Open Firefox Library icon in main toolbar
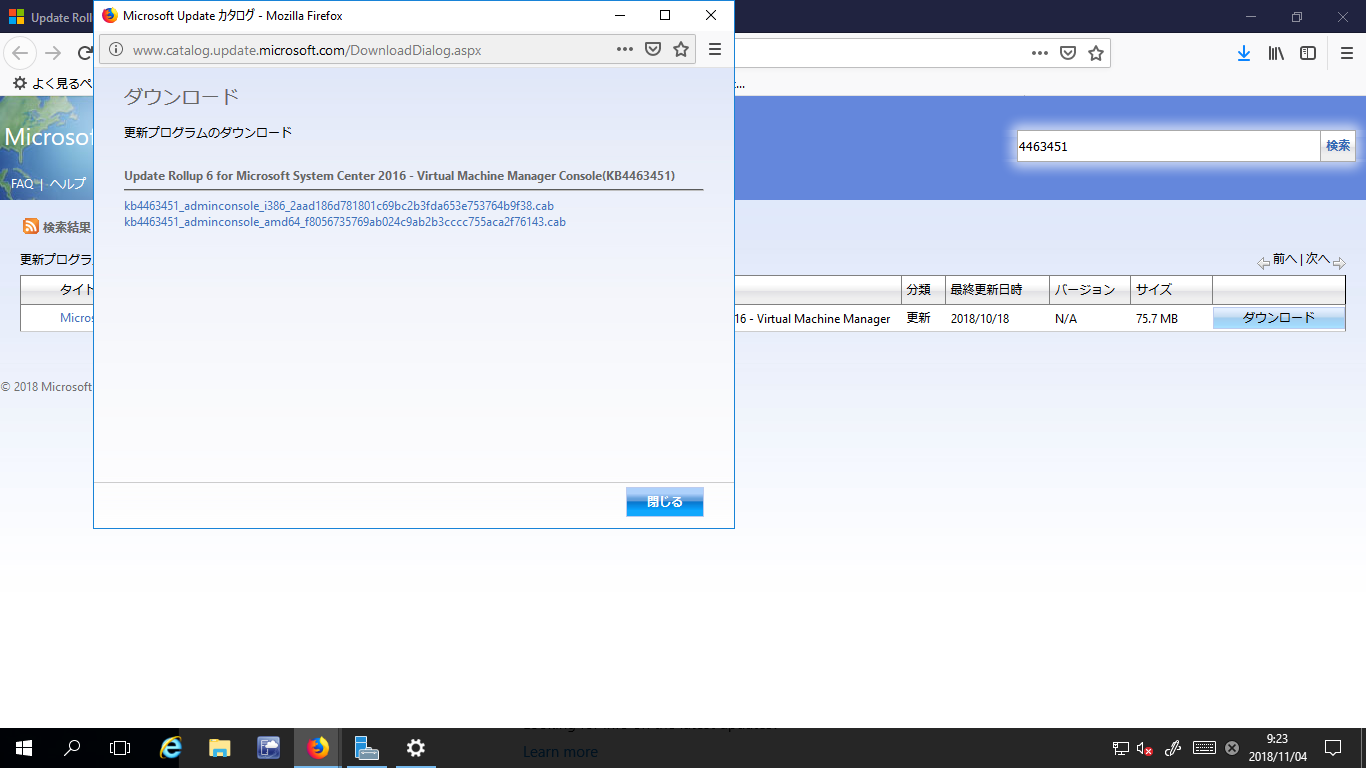 (1276, 53)
